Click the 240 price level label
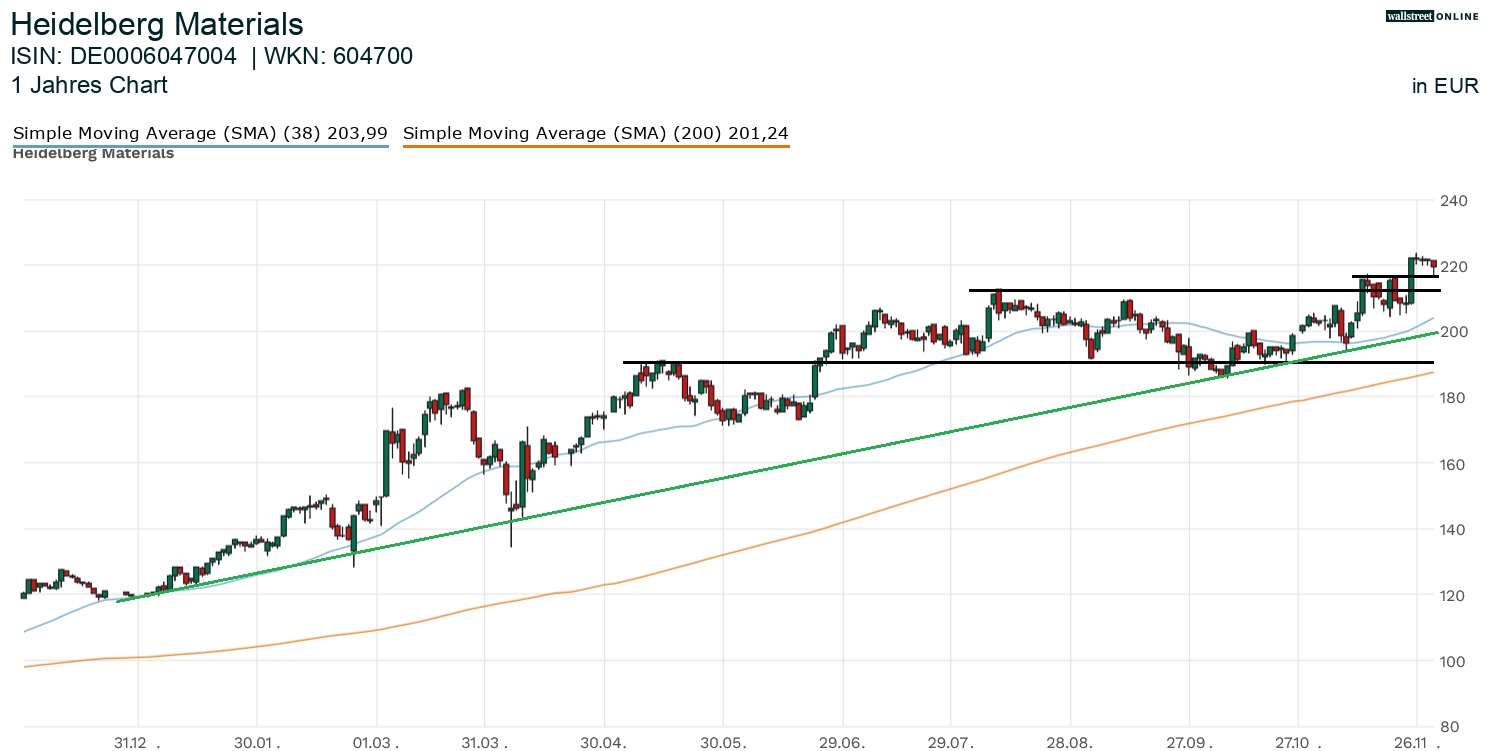The image size is (1490, 751). click(1452, 201)
